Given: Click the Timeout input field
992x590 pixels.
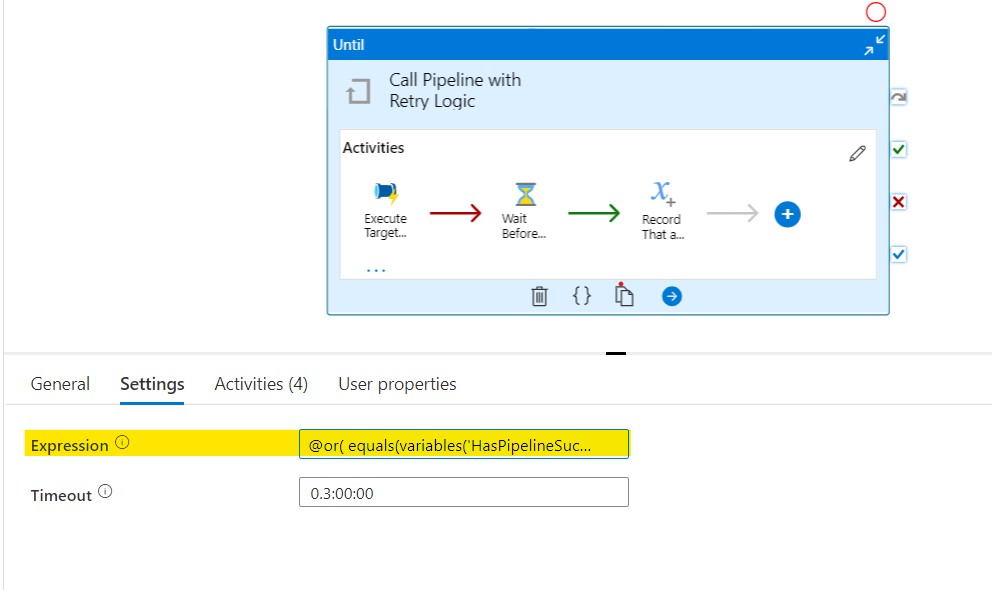Looking at the screenshot, I should pos(464,493).
